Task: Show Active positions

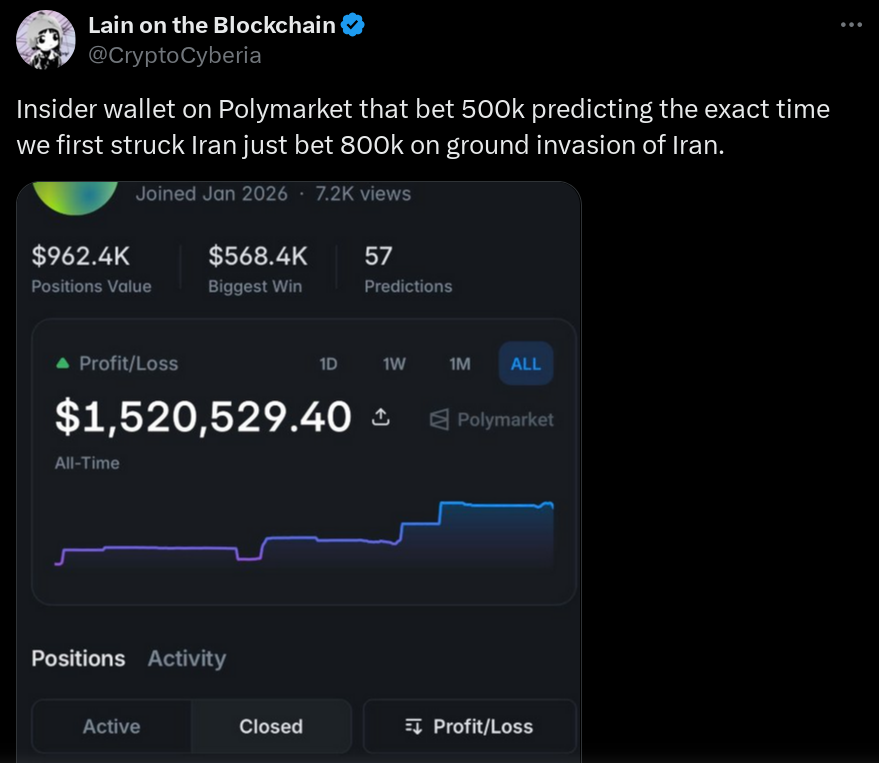Action: tap(111, 727)
